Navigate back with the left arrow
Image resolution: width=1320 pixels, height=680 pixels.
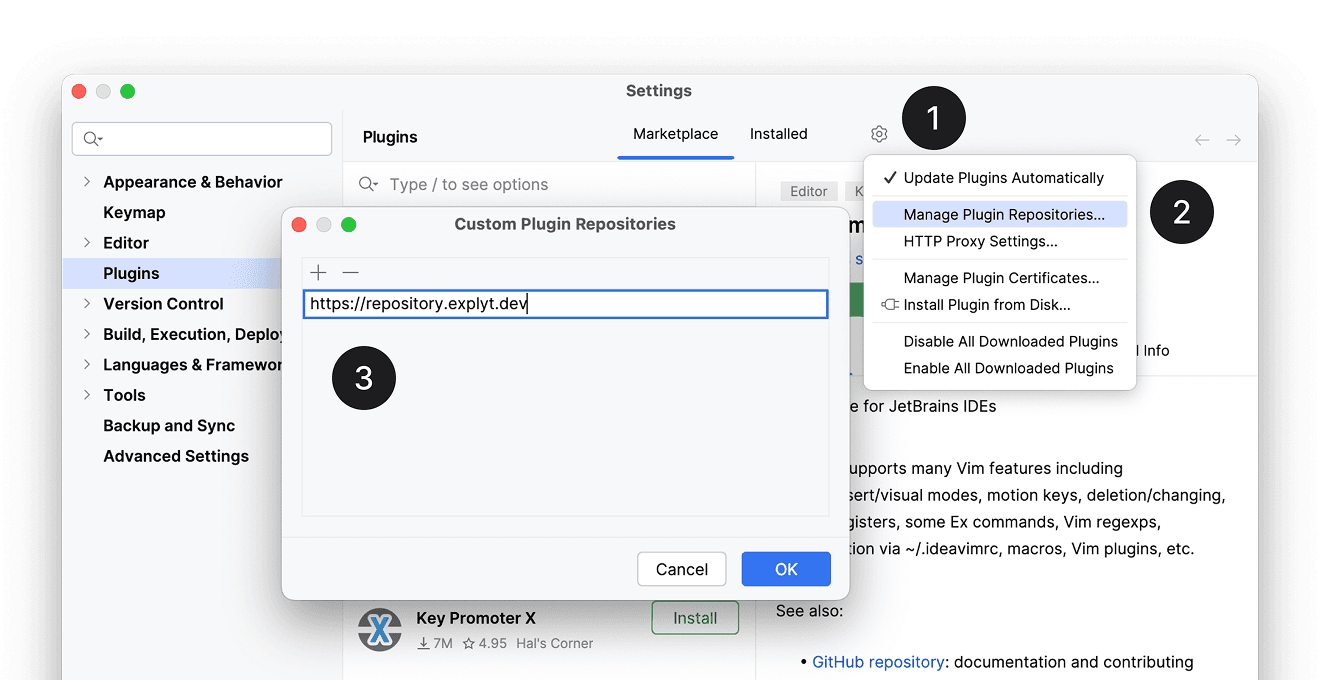1202,140
